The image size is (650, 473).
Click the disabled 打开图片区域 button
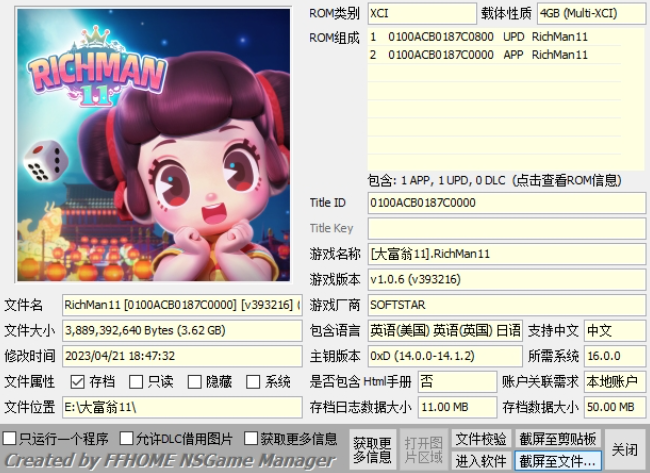pyautogui.click(x=423, y=450)
